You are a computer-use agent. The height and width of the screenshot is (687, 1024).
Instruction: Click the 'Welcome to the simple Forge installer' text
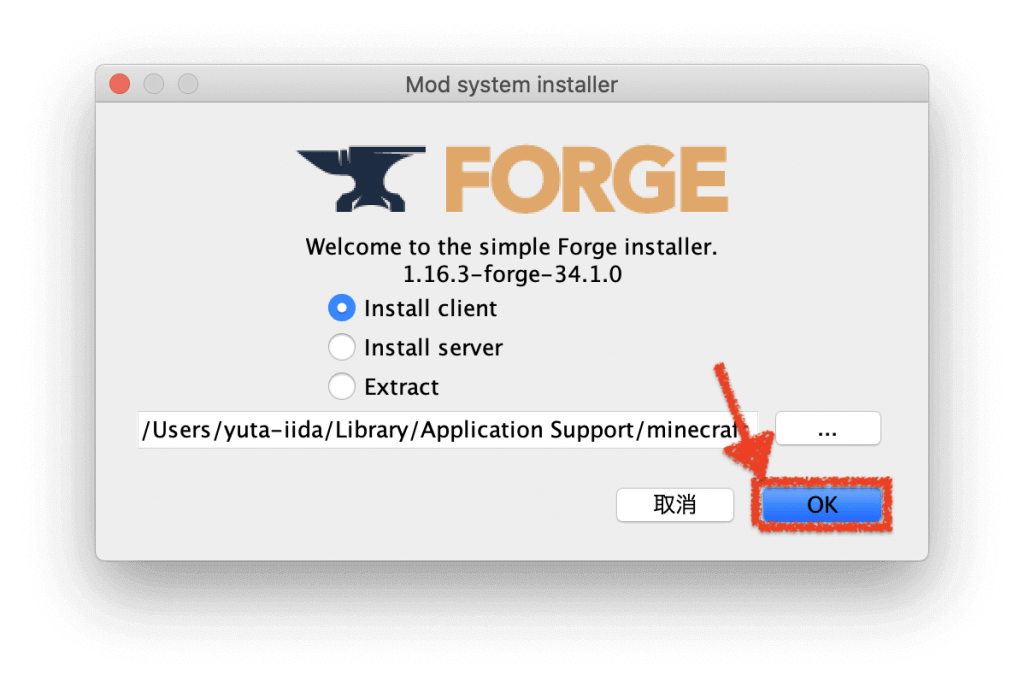(511, 247)
